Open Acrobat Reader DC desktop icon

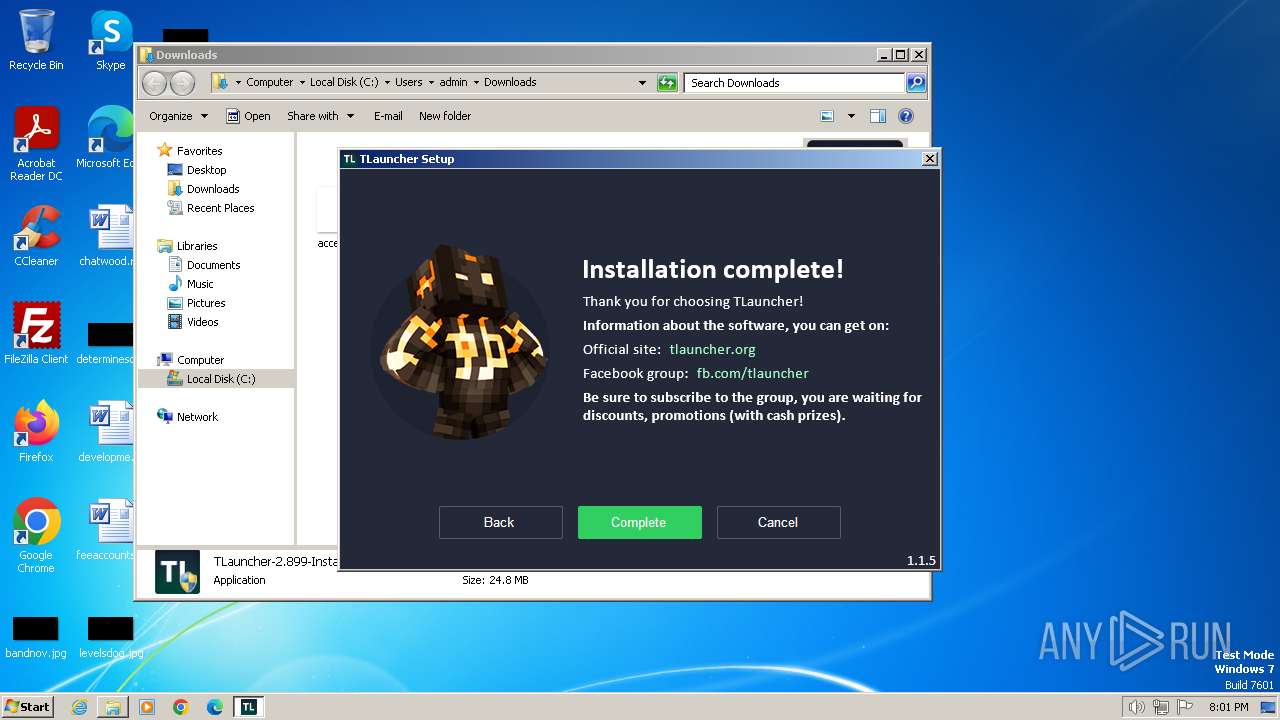pos(36,144)
